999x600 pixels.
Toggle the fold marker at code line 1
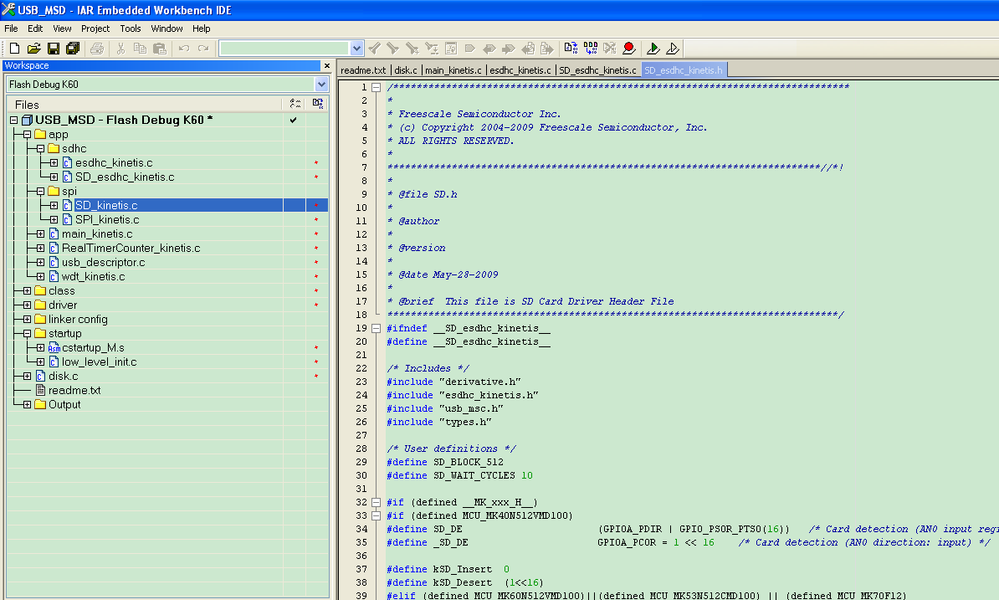(x=376, y=87)
